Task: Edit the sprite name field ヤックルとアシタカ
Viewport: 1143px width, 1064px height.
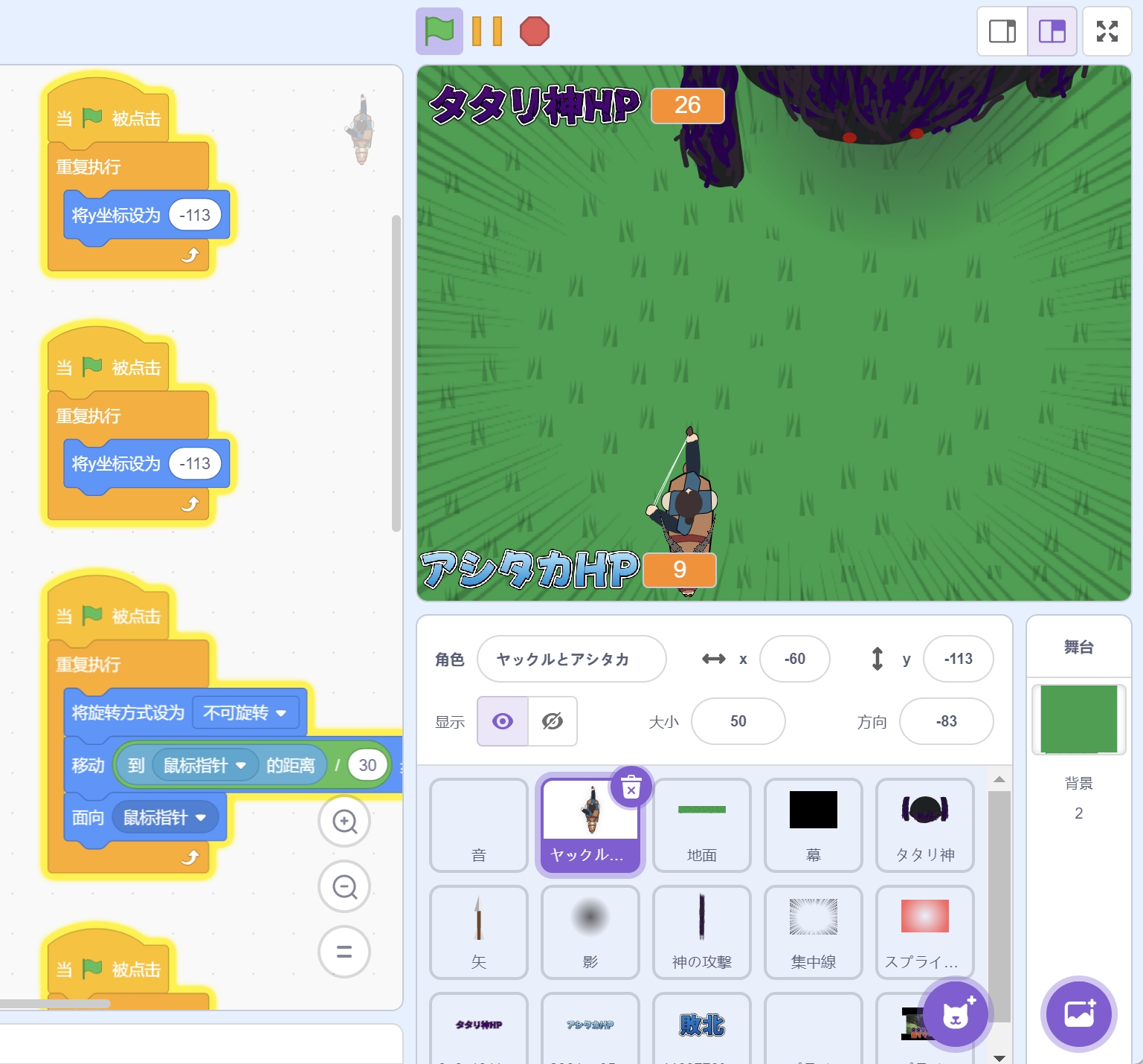Action: click(x=571, y=659)
